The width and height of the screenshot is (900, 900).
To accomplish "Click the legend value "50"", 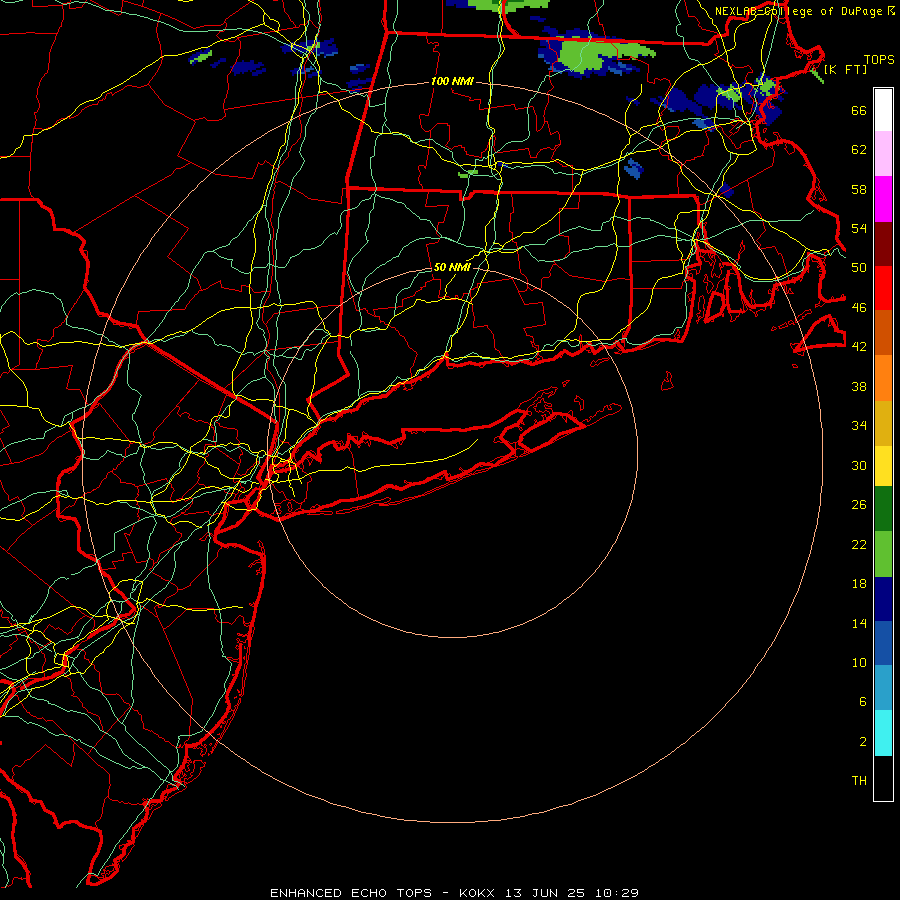I will pos(859,268).
